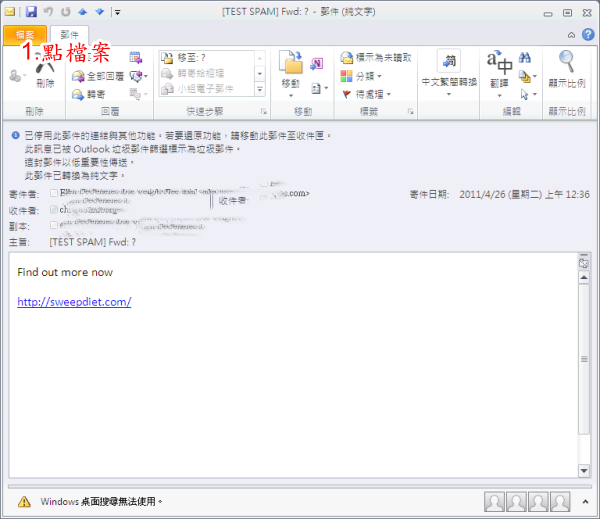Open the Zoom (顯示比例) magnifier
Image resolution: width=600 pixels, height=519 pixels.
pos(566,68)
